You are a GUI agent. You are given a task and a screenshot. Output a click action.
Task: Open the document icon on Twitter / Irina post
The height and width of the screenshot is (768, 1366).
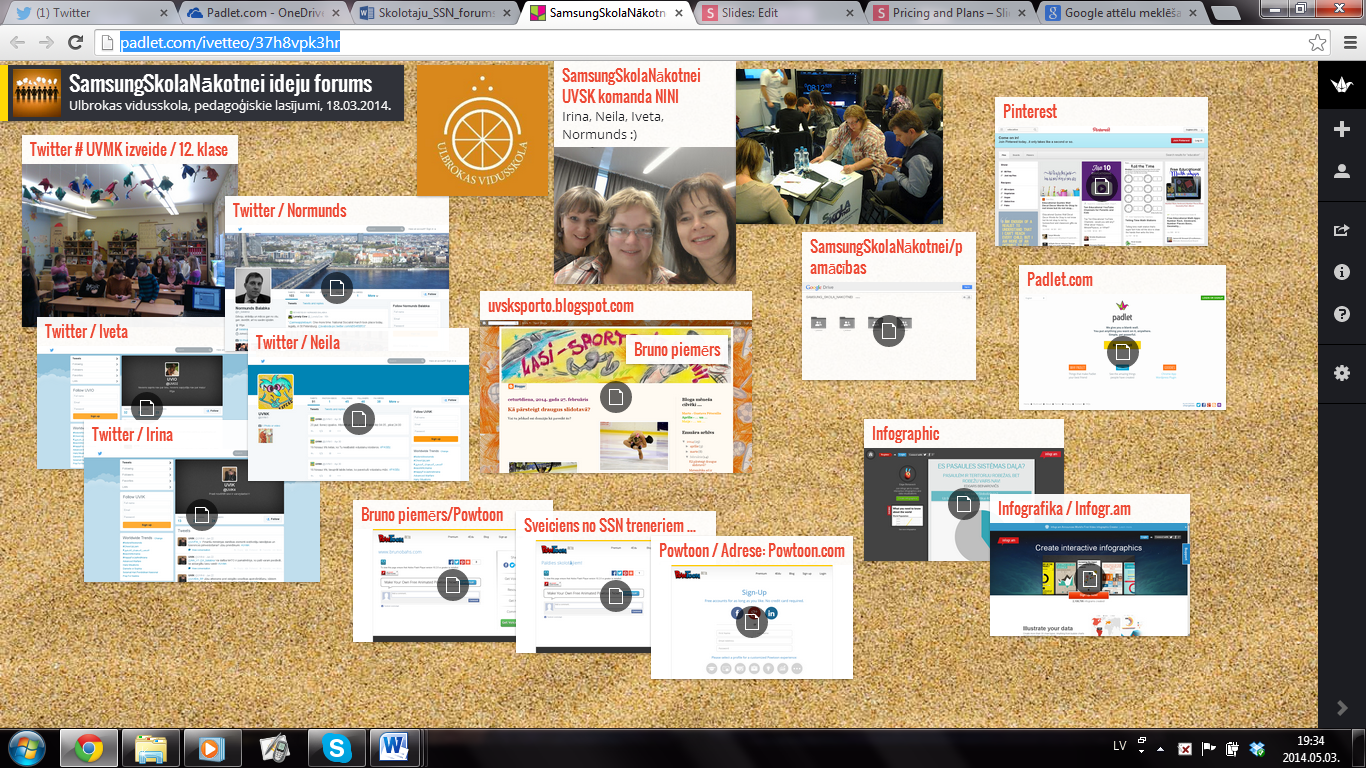tap(201, 515)
